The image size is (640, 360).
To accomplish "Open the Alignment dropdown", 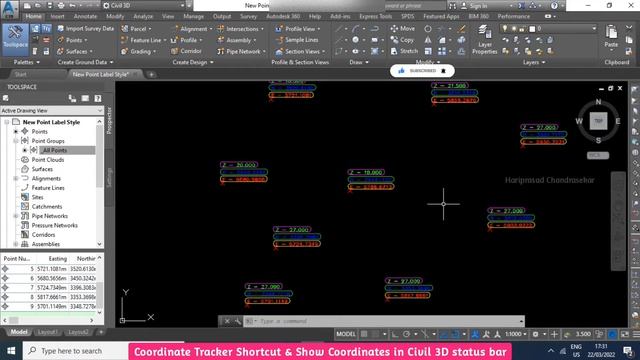I will tap(192, 29).
